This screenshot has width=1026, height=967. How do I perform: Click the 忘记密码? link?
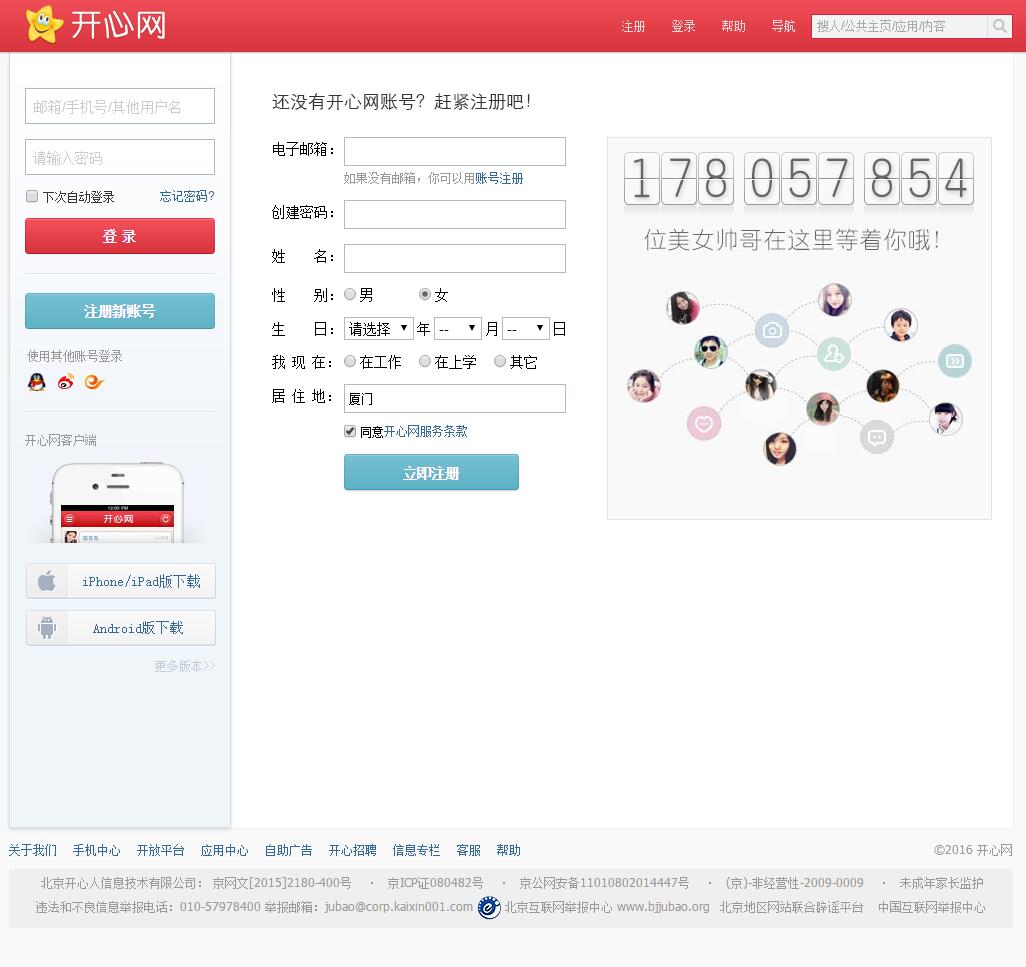(x=187, y=196)
